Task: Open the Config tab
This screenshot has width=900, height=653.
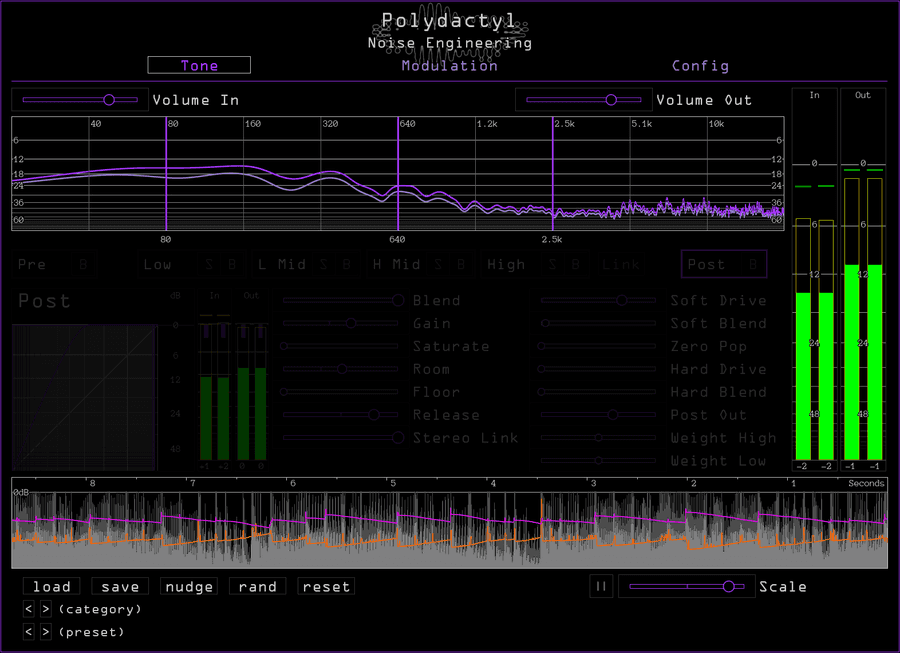Action: [x=700, y=66]
